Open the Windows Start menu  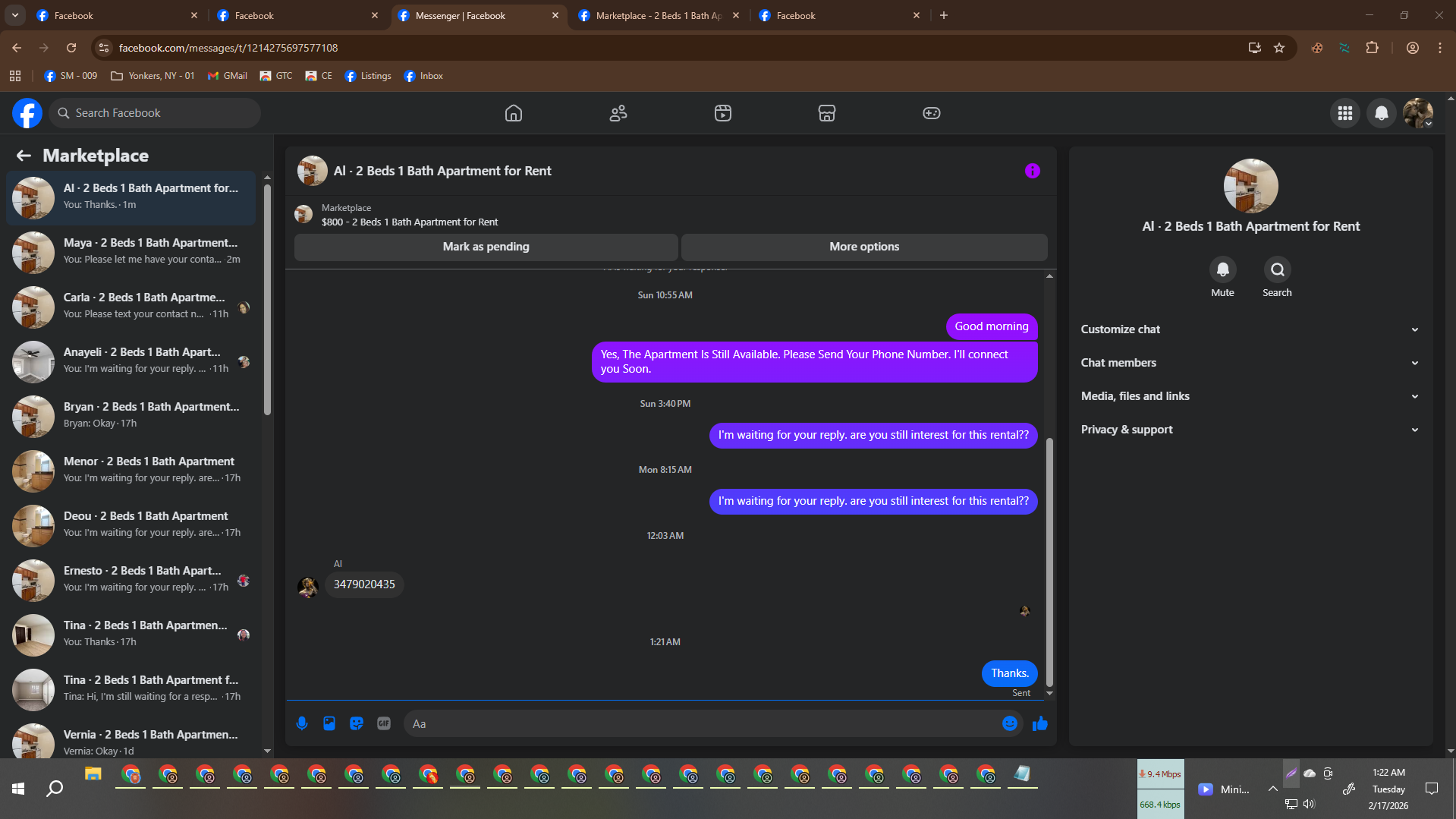click(x=18, y=789)
